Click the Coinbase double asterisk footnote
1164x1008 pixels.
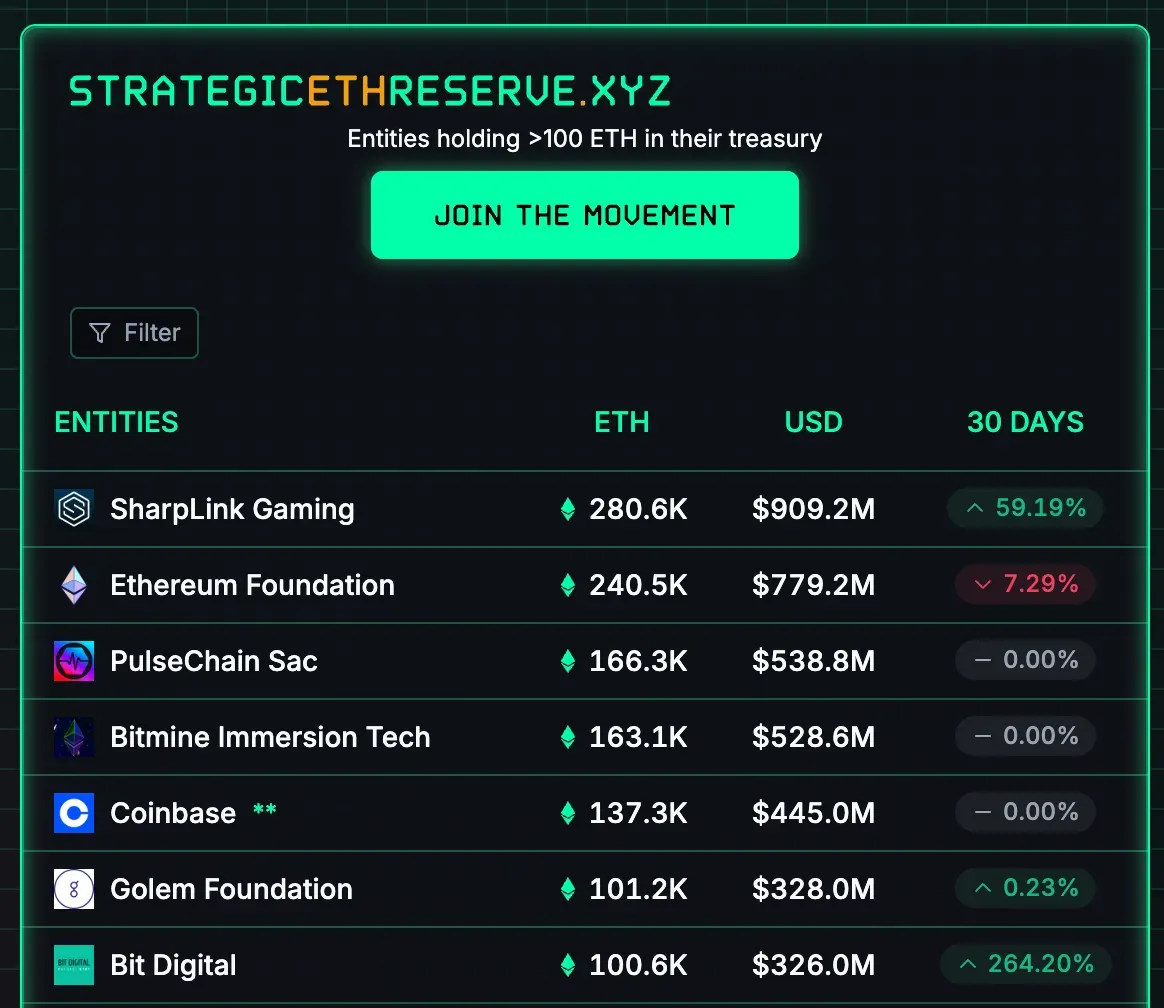tap(264, 810)
